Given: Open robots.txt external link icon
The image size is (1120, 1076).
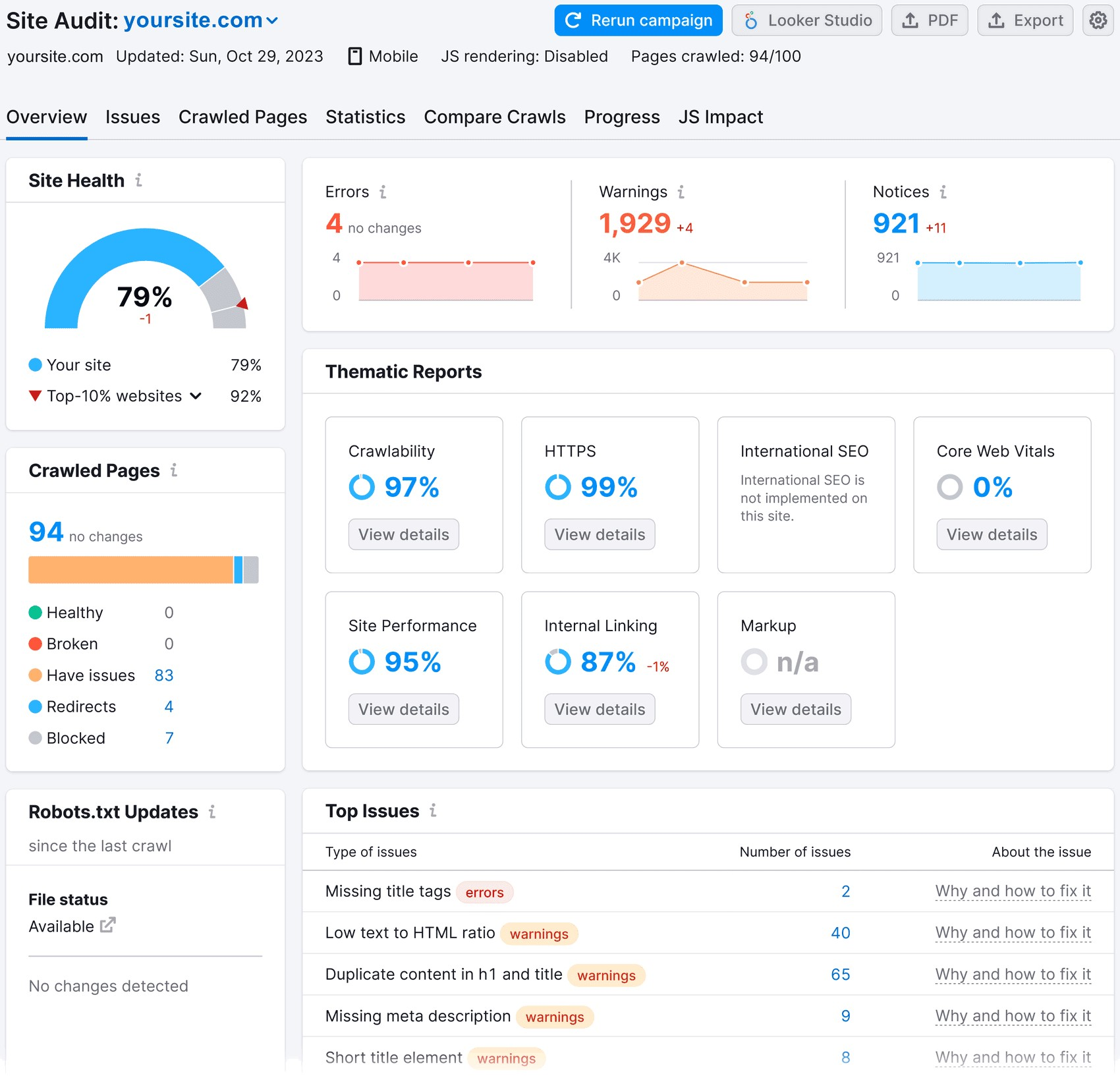Looking at the screenshot, I should [107, 925].
